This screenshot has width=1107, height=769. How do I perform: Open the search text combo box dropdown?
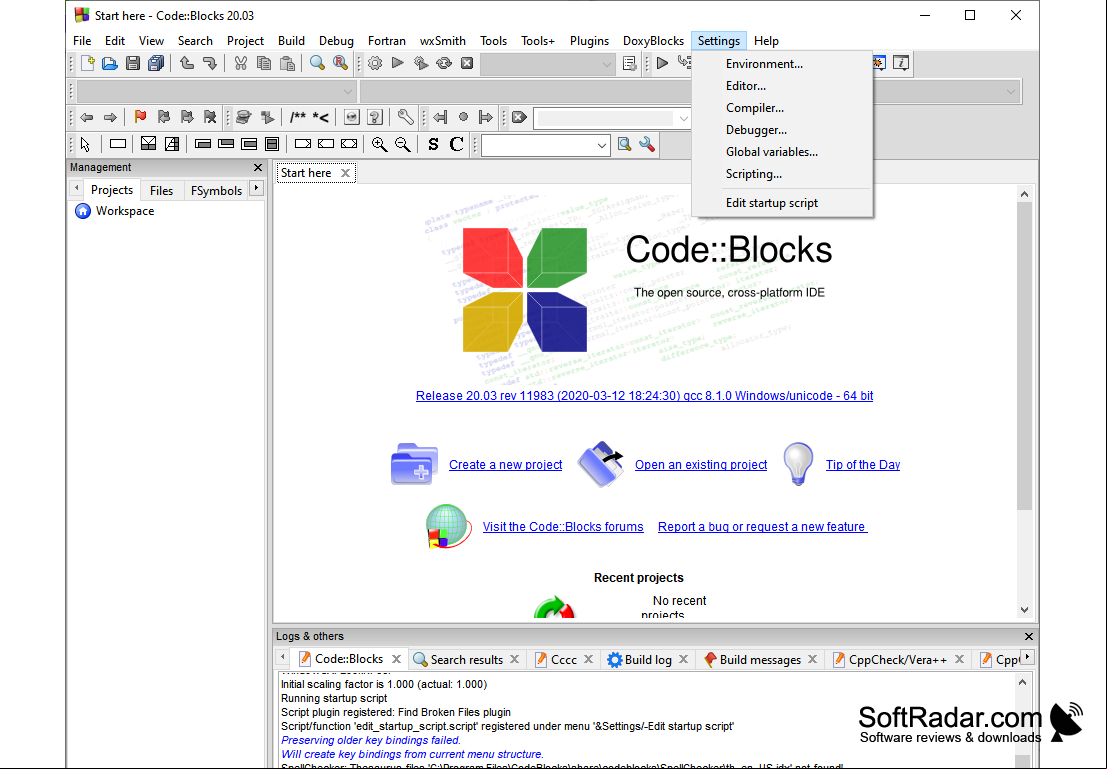coord(683,118)
